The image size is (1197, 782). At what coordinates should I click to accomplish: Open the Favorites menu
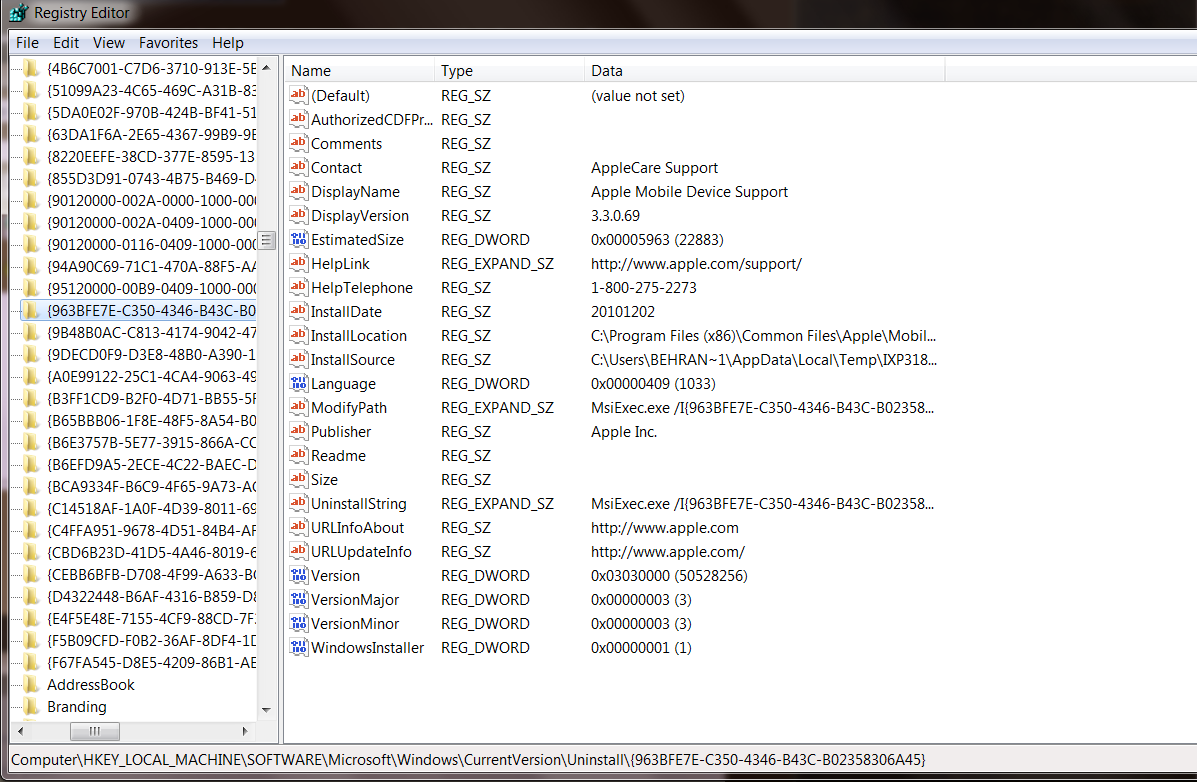point(168,43)
